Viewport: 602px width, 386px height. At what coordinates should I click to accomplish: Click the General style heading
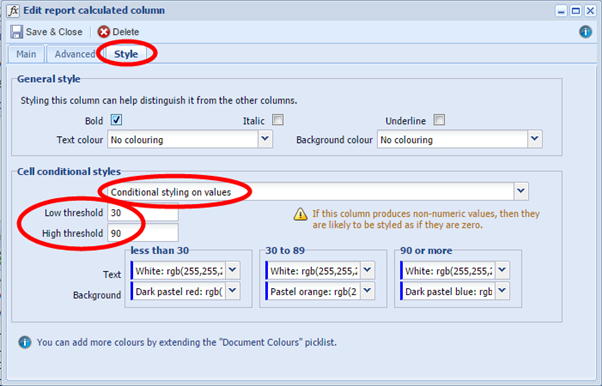point(49,79)
